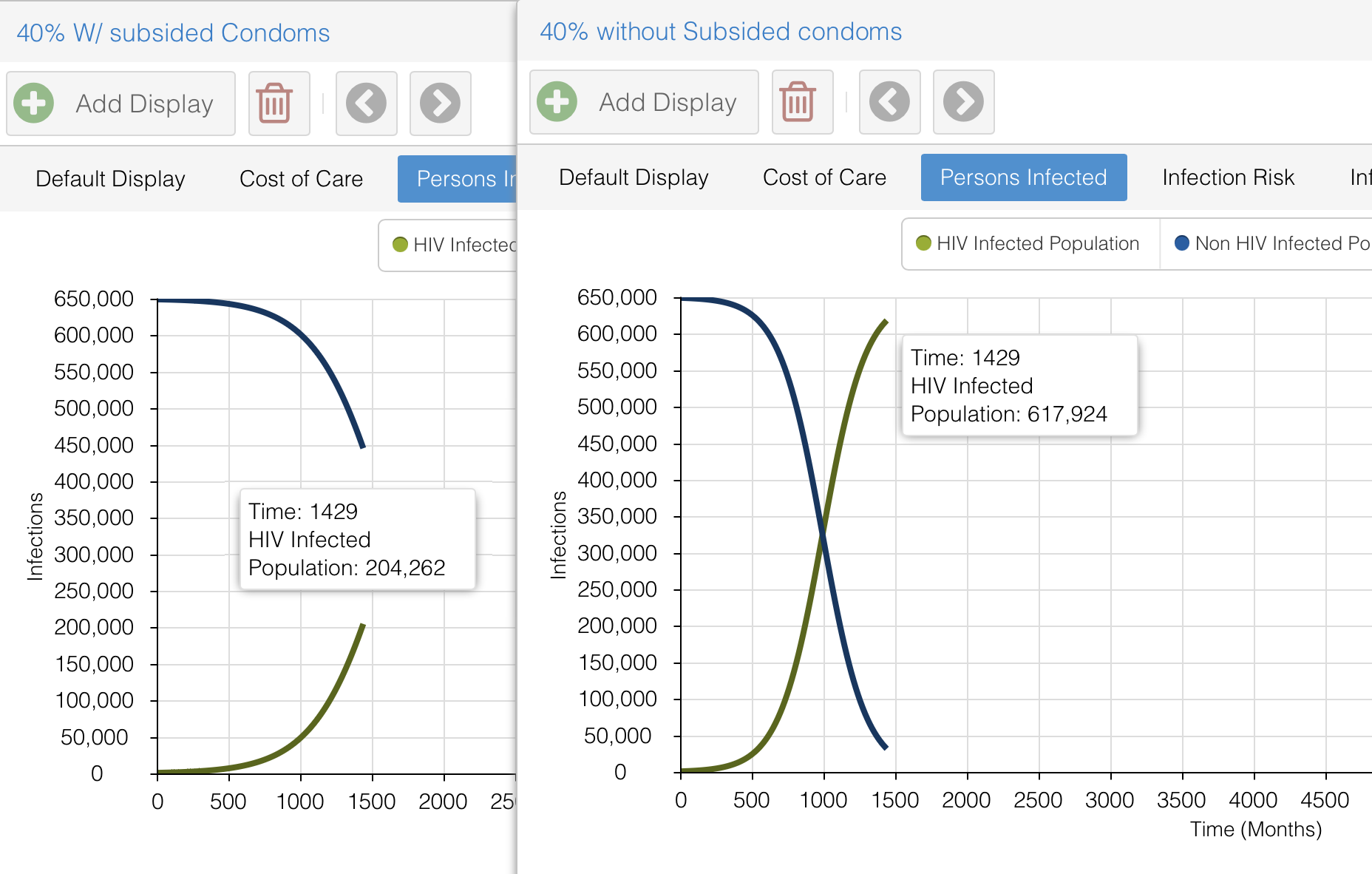The width and height of the screenshot is (1372, 874).
Task: Open Default Display tab in left panel
Action: coord(110,179)
